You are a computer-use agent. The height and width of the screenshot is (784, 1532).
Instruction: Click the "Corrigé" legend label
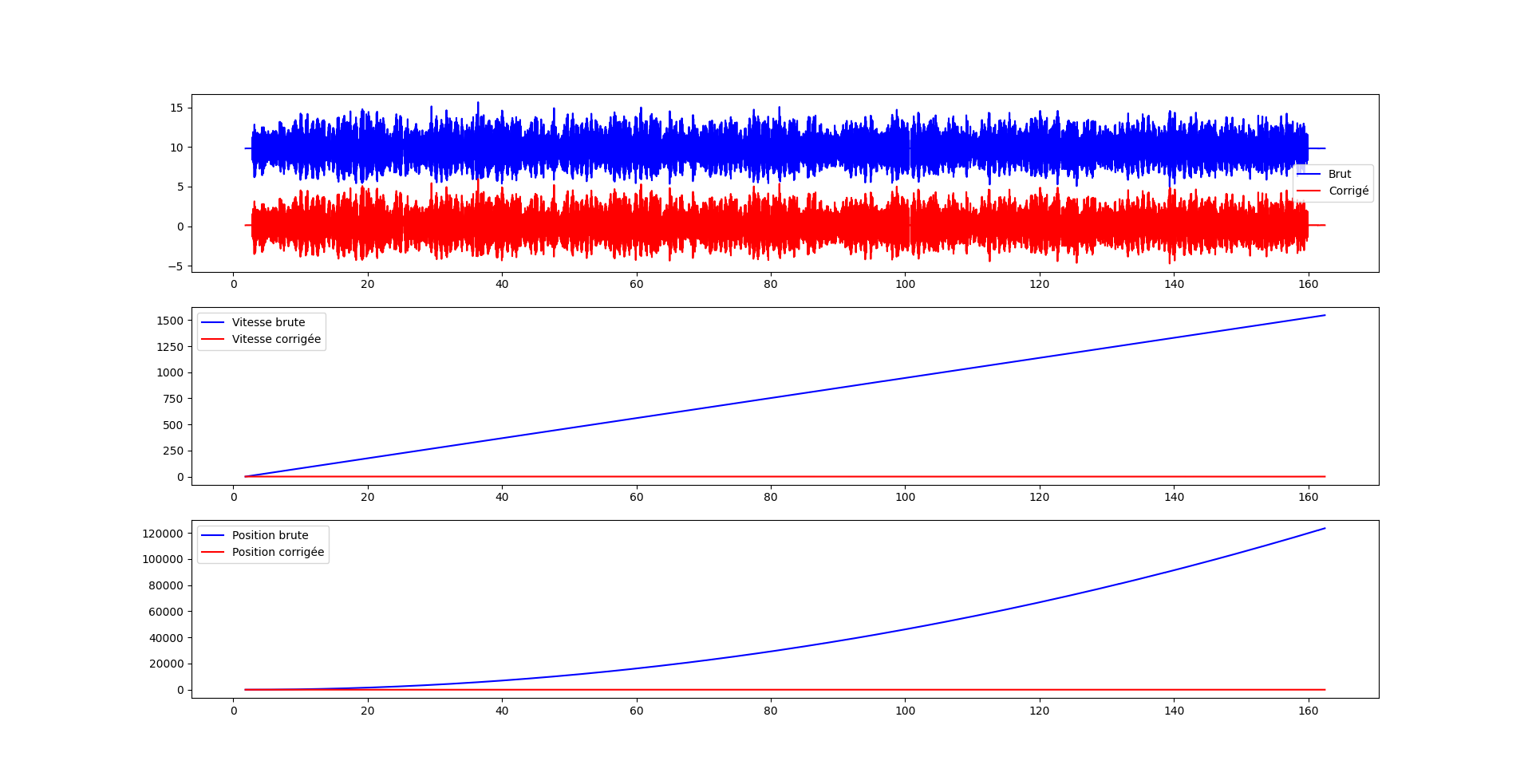pos(1348,191)
